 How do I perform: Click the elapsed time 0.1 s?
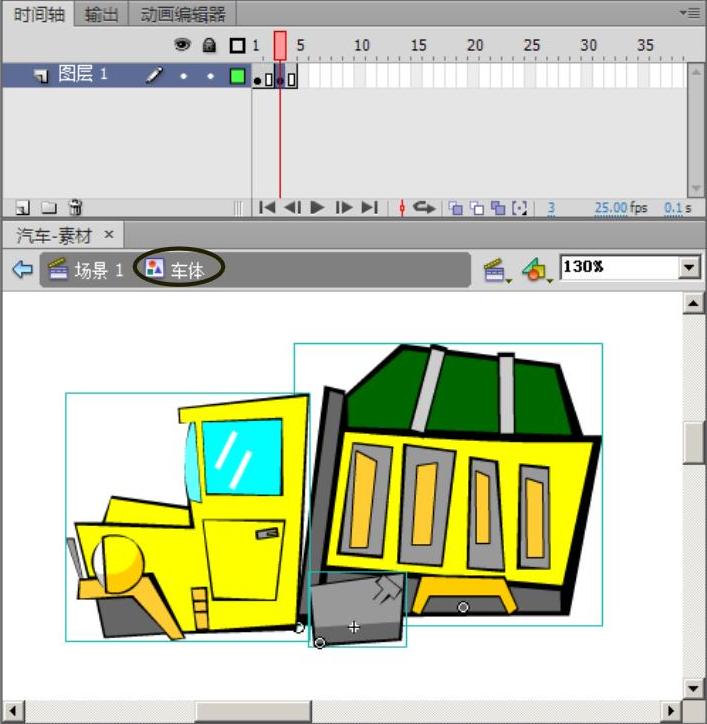(678, 208)
